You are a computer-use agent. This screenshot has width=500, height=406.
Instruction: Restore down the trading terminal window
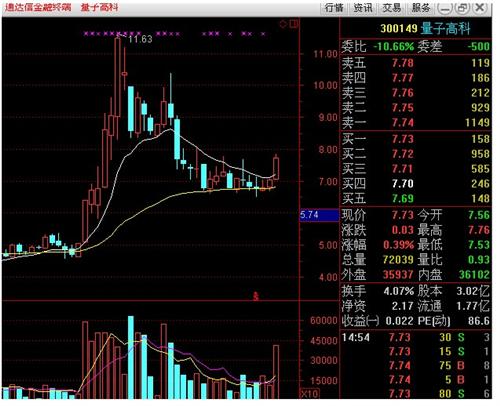[462, 8]
